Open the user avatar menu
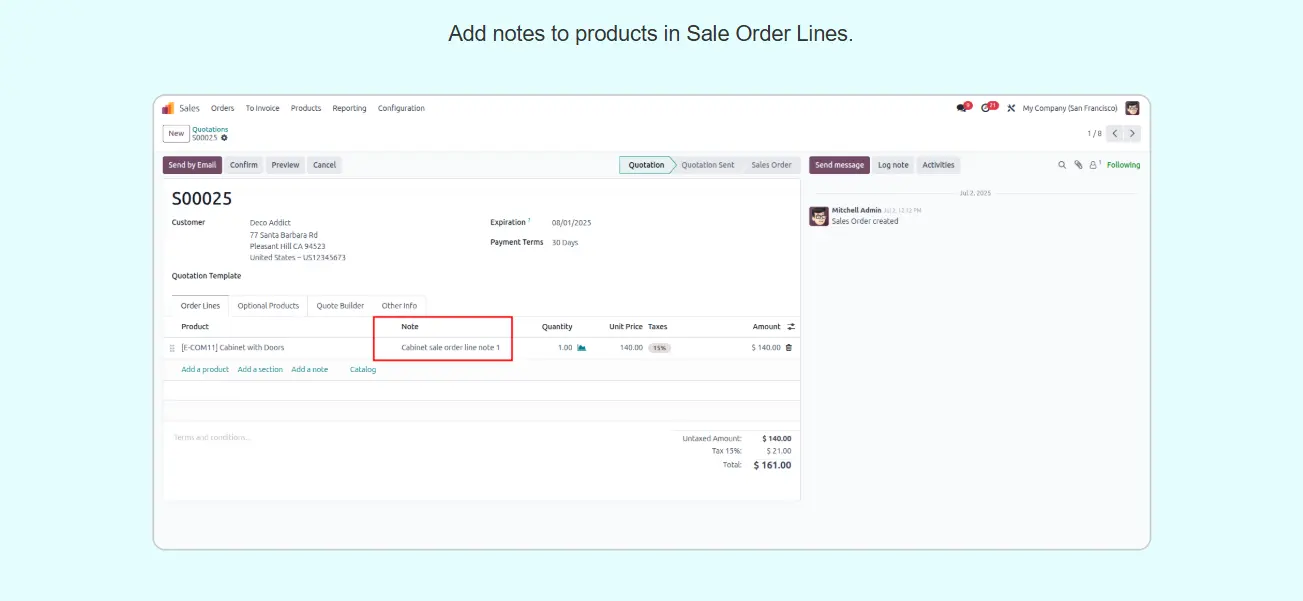1303x601 pixels. (x=1132, y=108)
